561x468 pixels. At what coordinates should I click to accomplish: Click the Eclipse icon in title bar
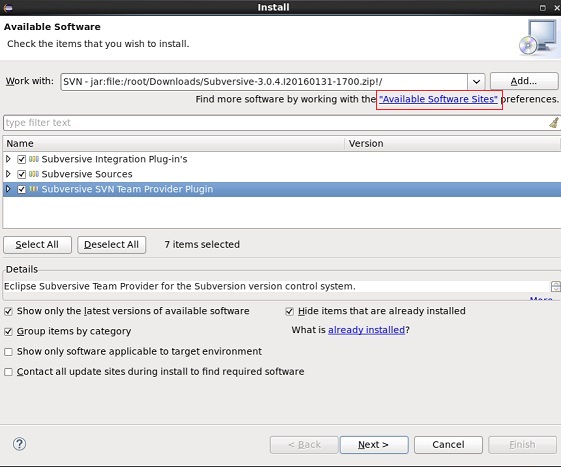click(x=8, y=8)
